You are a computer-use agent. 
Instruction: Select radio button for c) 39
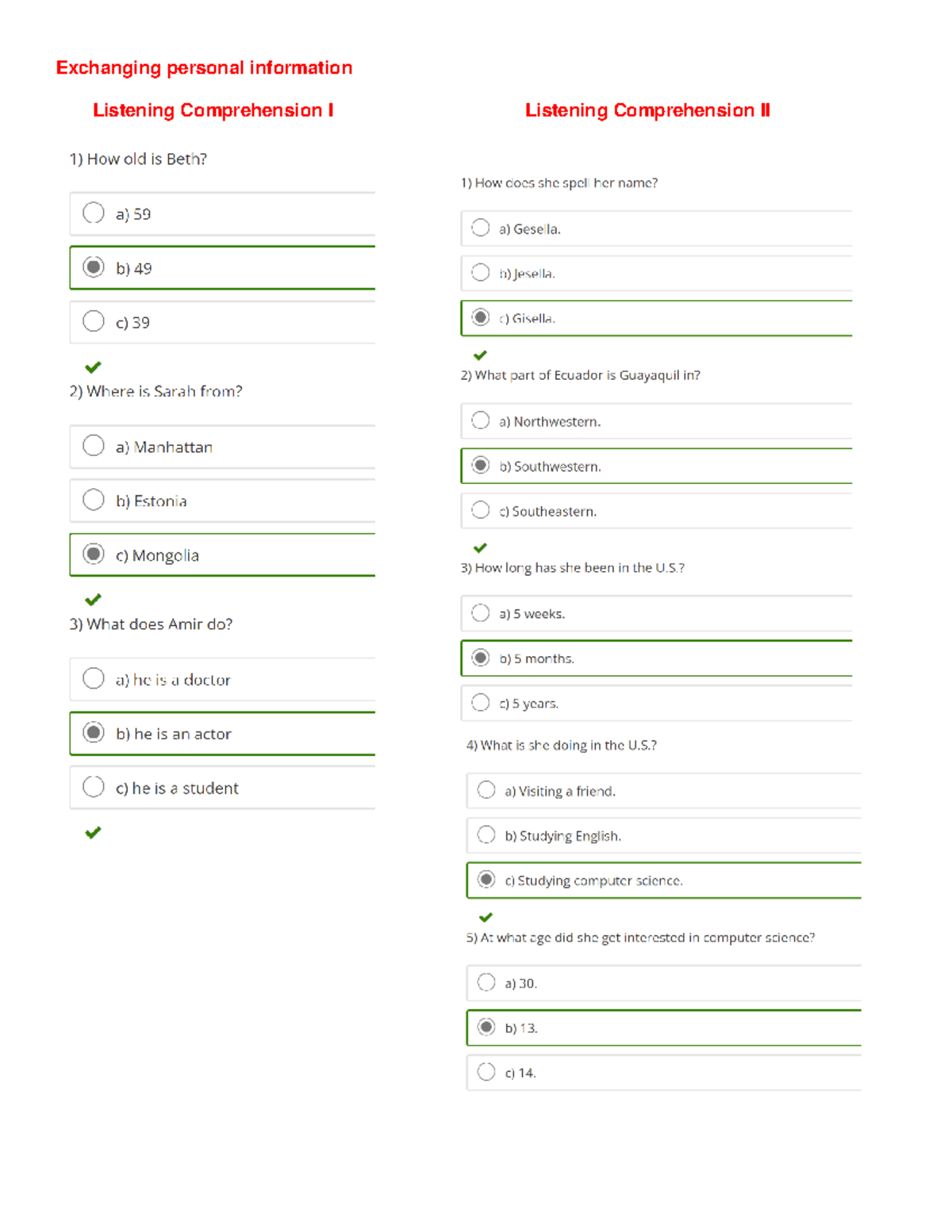[x=94, y=320]
